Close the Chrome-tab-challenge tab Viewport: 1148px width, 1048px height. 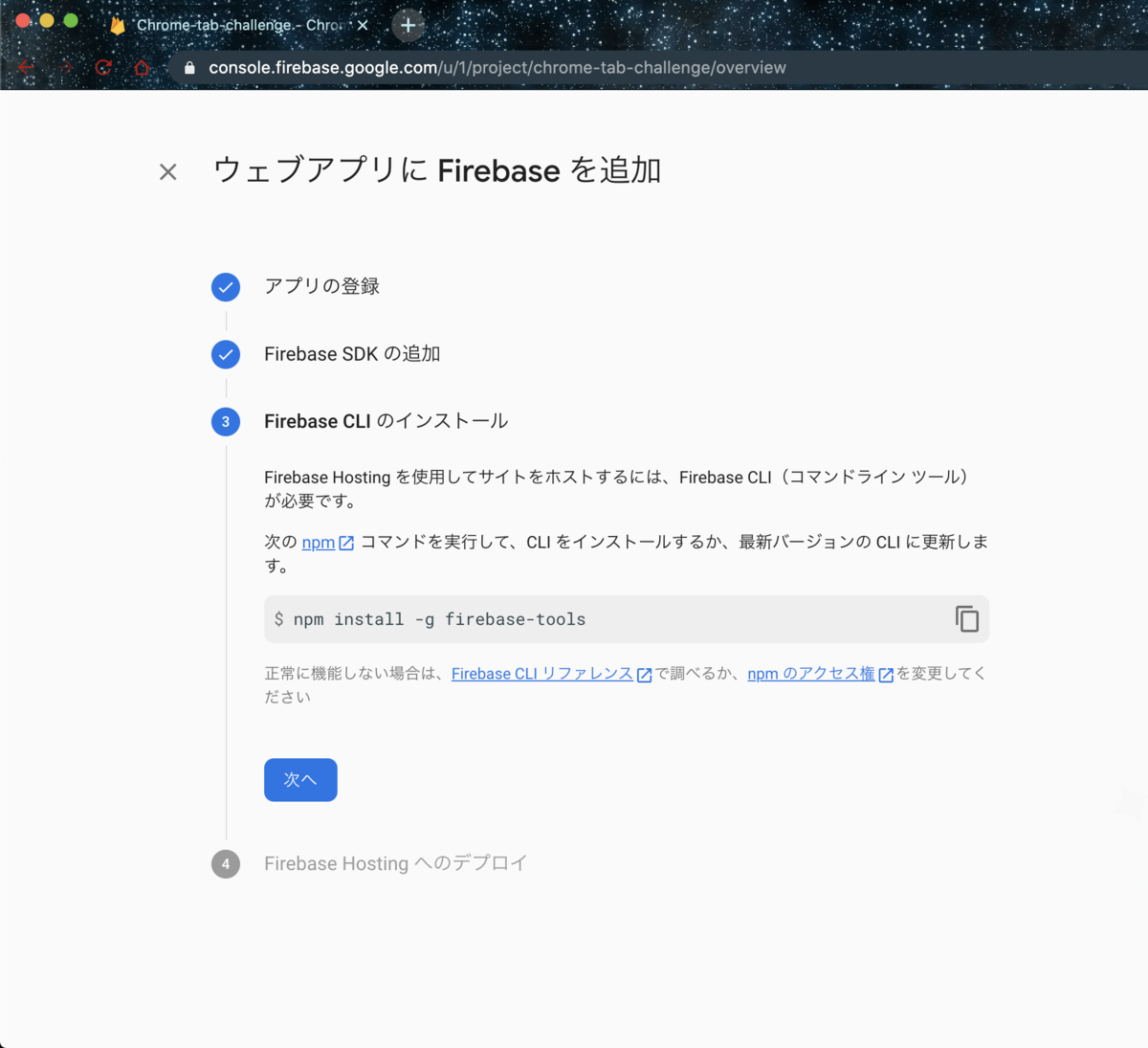click(x=363, y=26)
